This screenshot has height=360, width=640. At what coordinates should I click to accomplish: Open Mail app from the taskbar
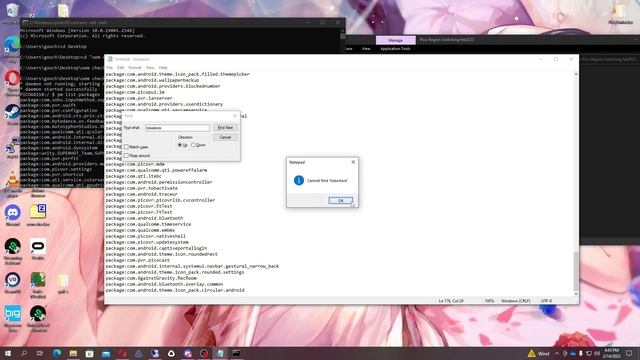click(106, 353)
